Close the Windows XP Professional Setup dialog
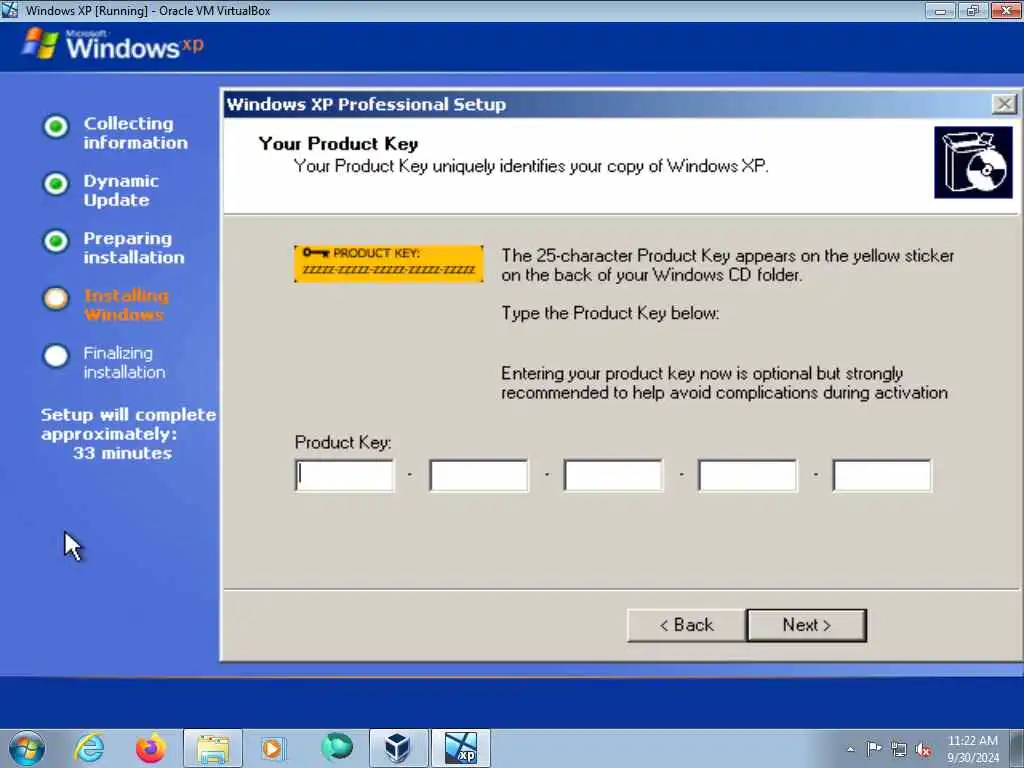Image resolution: width=1024 pixels, height=768 pixels. [x=1004, y=104]
